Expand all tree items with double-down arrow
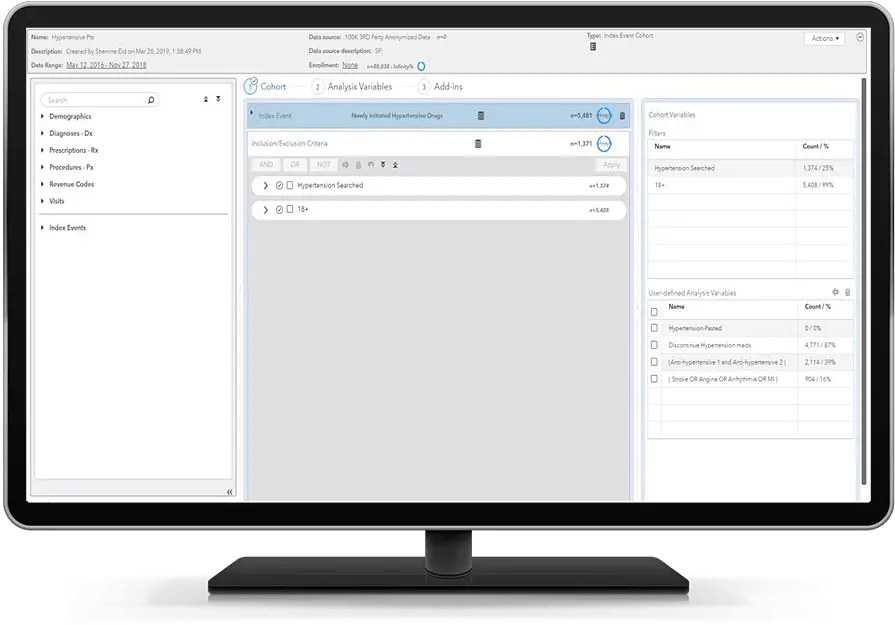The height and width of the screenshot is (625, 895). (218, 99)
